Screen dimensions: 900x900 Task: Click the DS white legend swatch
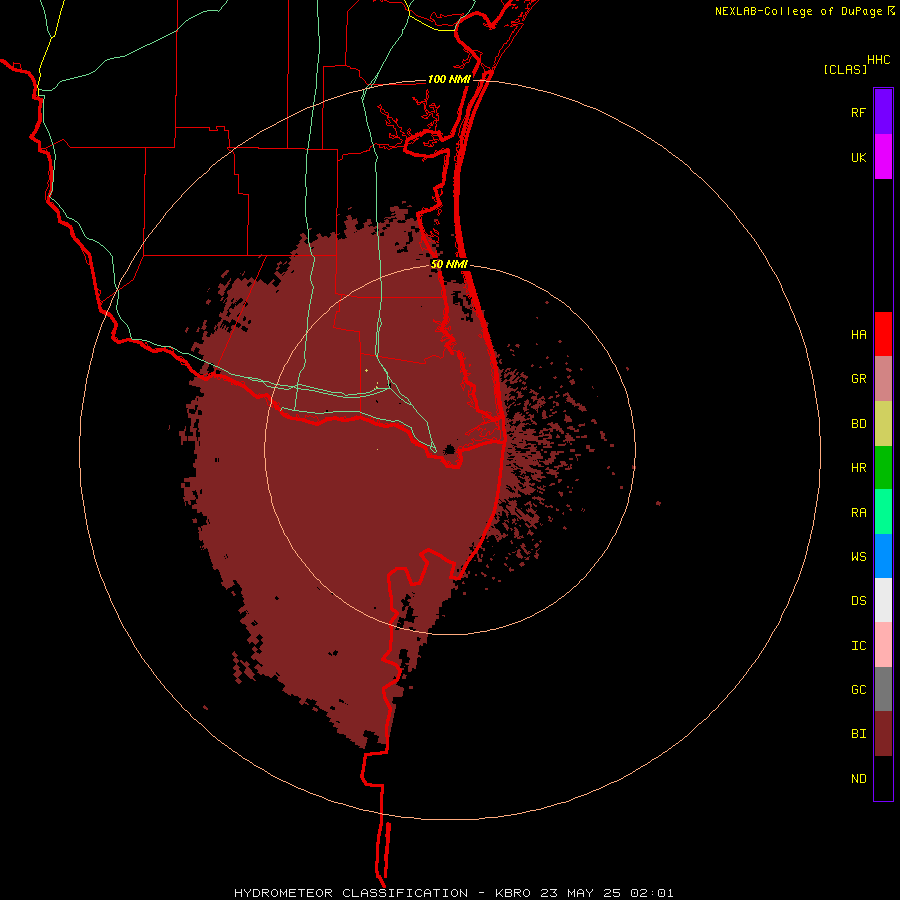pyautogui.click(x=883, y=600)
